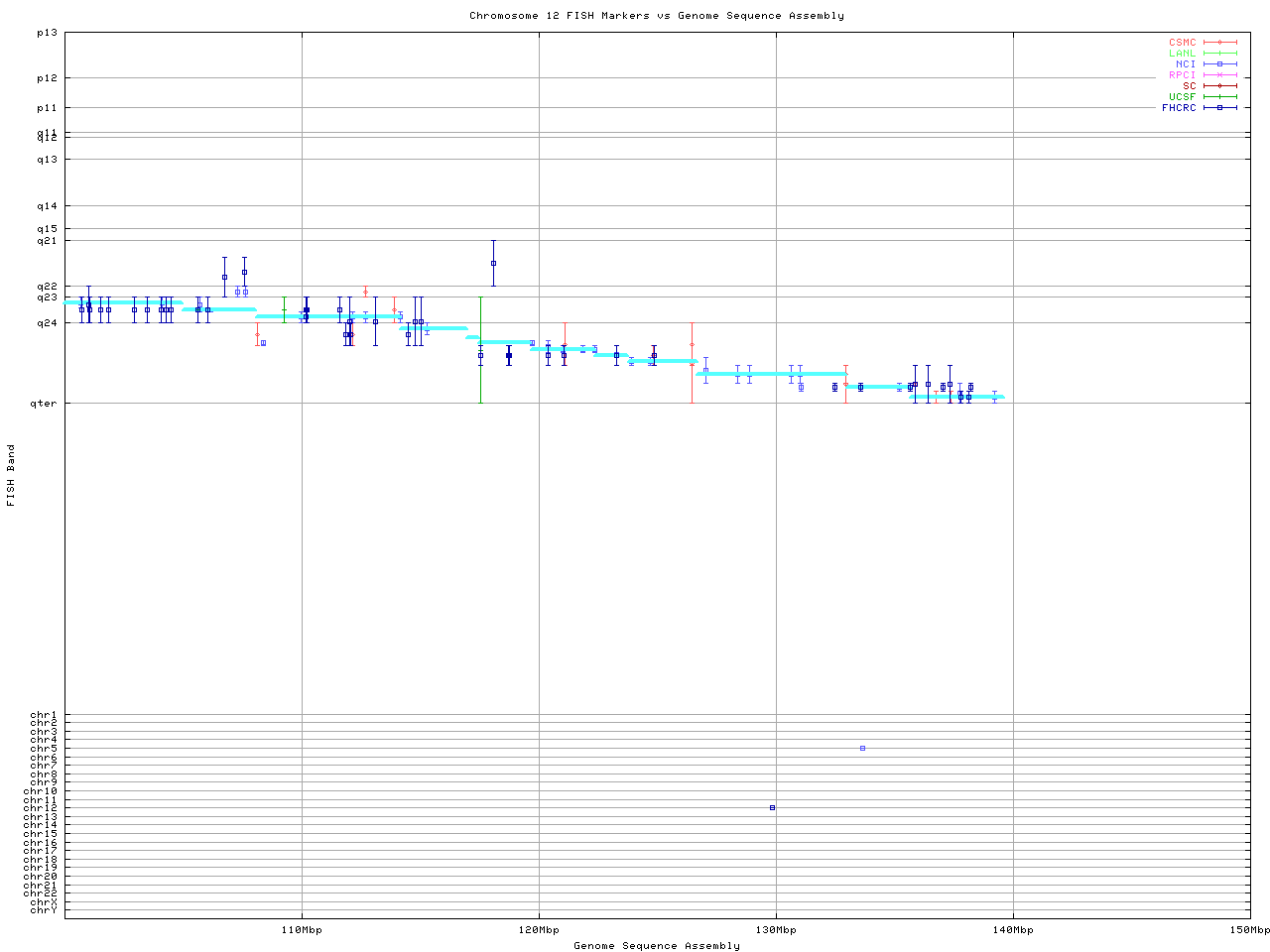Click the last blue marker near 139Mbp
This screenshot has width=1270, height=952.
click(994, 397)
